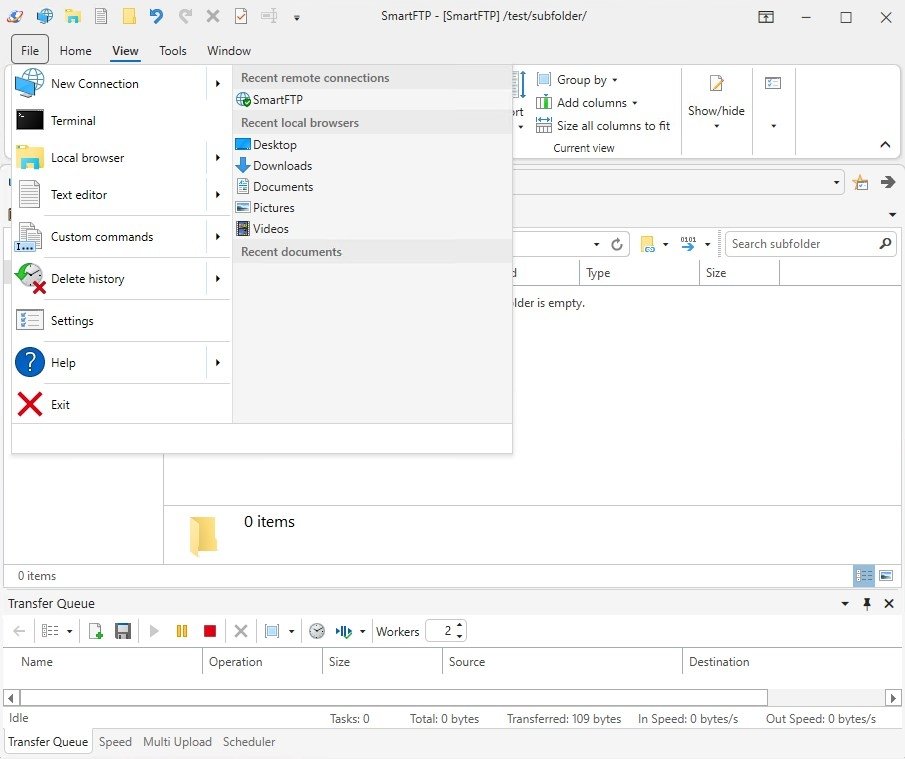Screen dimensions: 905x759
Task: Click the scheduler clock icon in Transfer Queue
Action: 317,631
